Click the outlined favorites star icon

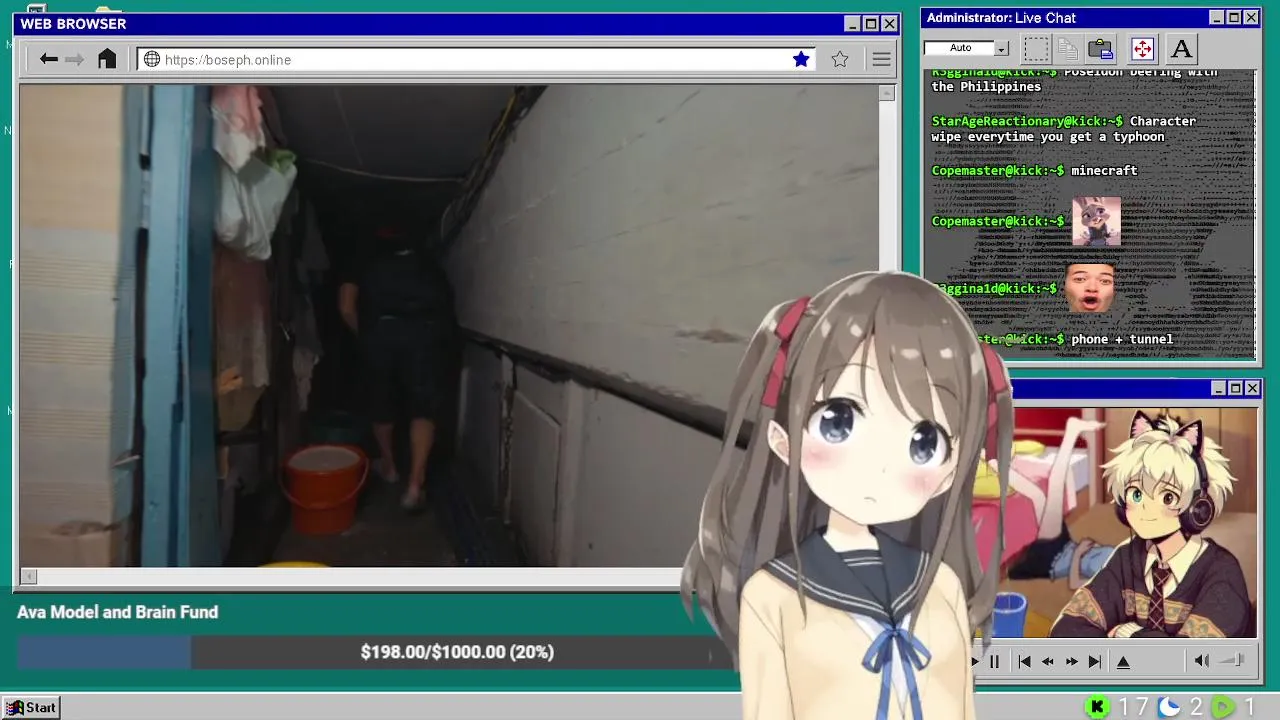click(840, 59)
